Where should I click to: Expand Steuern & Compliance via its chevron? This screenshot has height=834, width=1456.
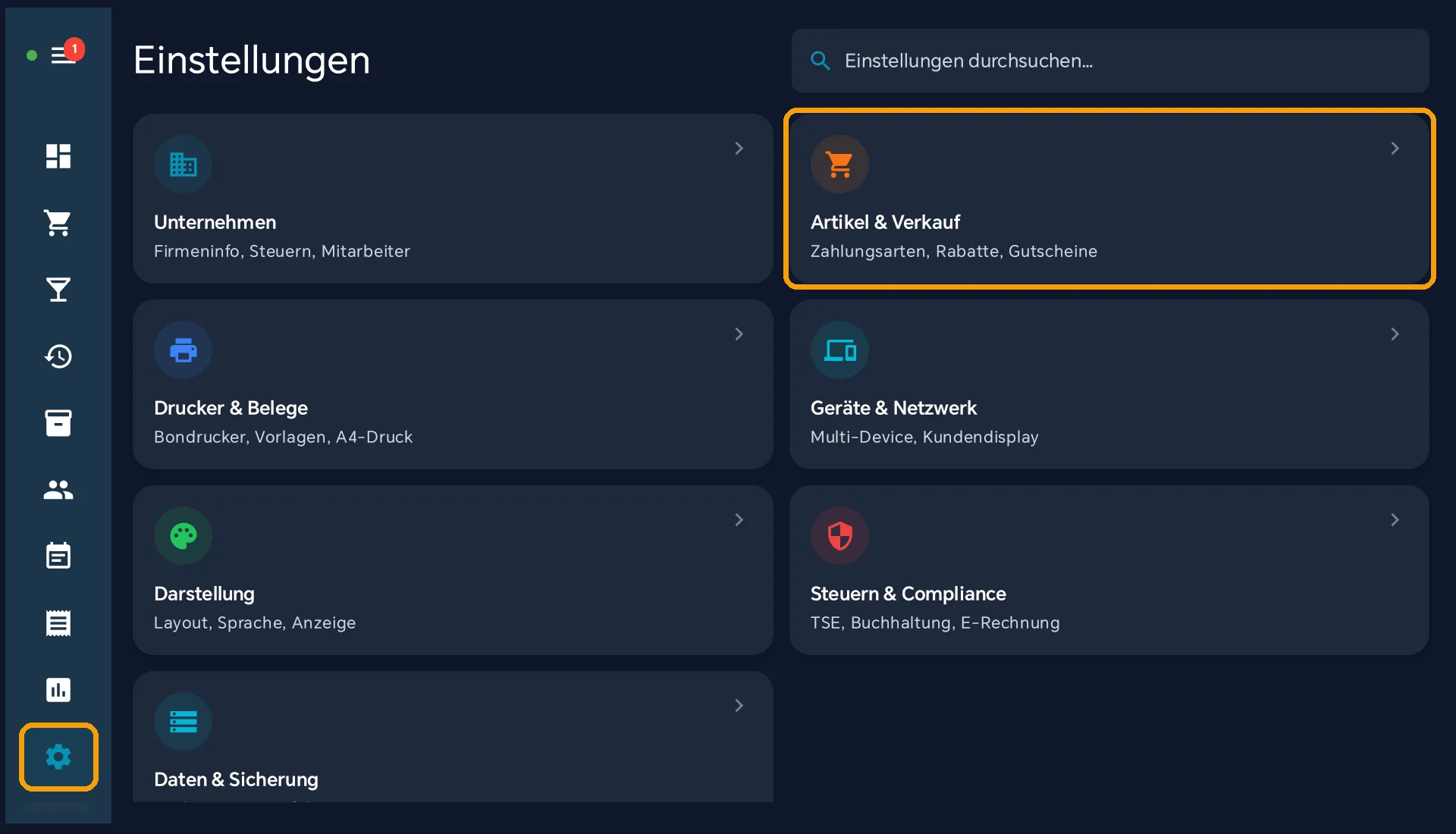(1395, 520)
